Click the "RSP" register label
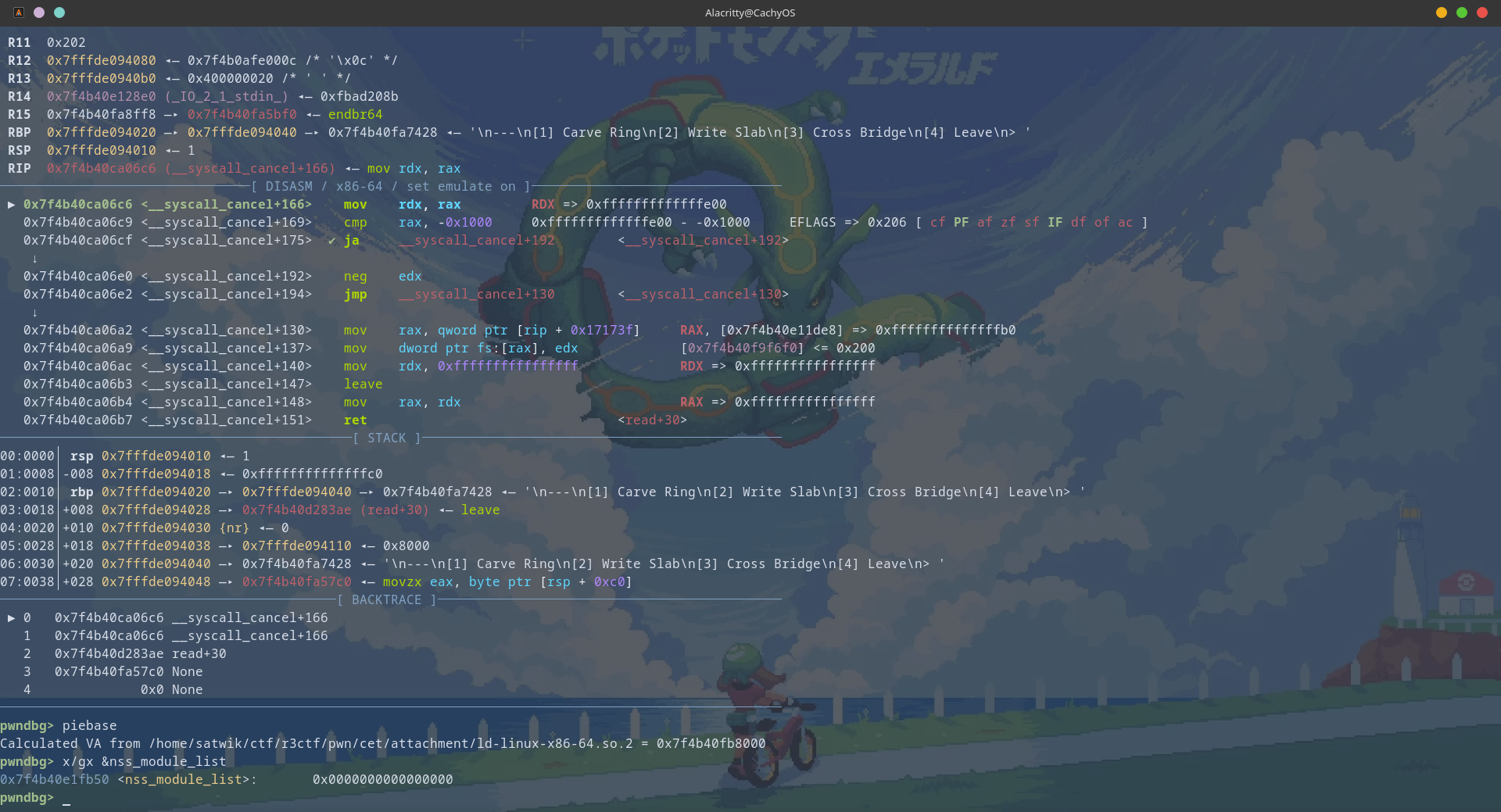 [20, 150]
